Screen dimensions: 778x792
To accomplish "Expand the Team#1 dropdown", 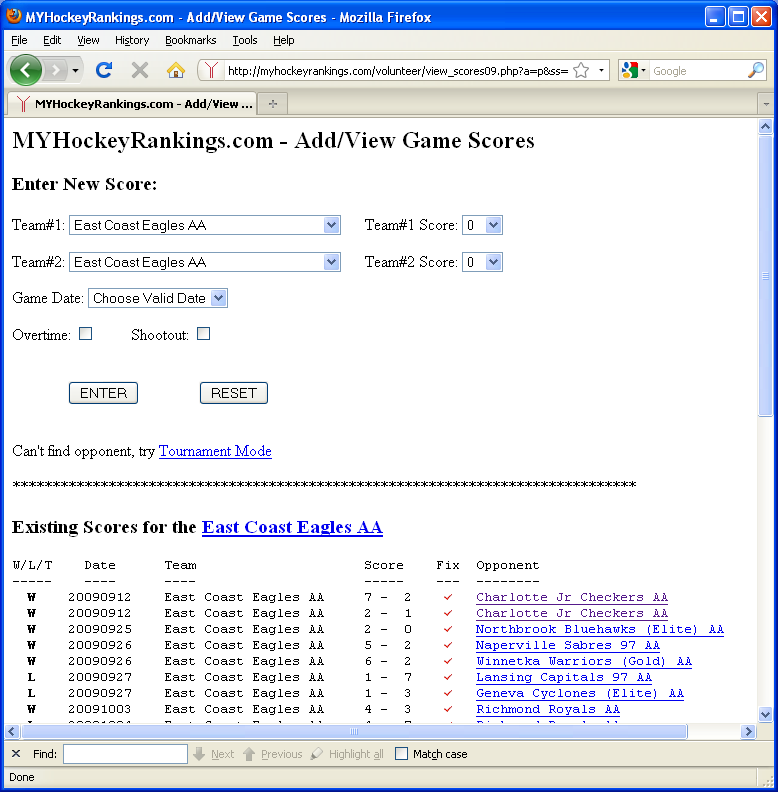I will tap(205, 225).
